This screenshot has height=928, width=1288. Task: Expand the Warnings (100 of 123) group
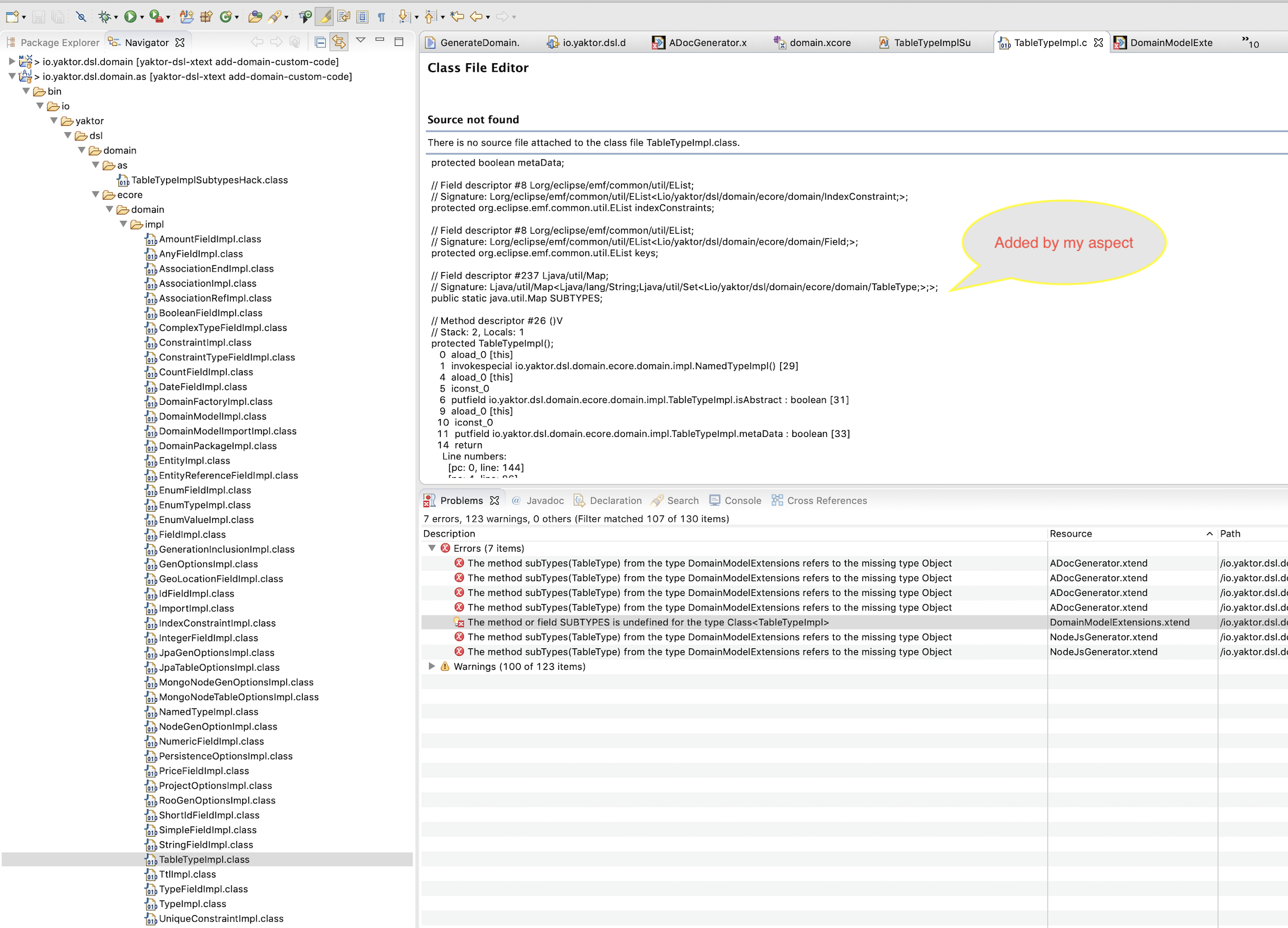[x=432, y=667]
